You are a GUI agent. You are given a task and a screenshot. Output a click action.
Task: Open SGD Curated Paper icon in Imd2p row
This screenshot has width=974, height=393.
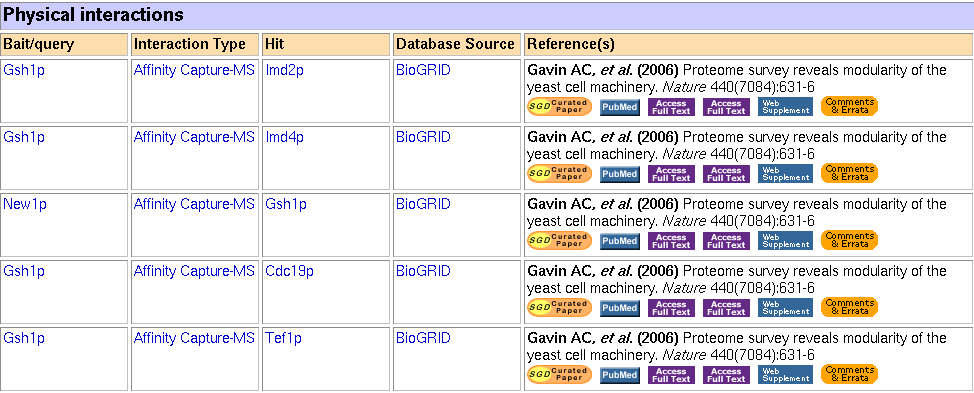click(x=559, y=106)
